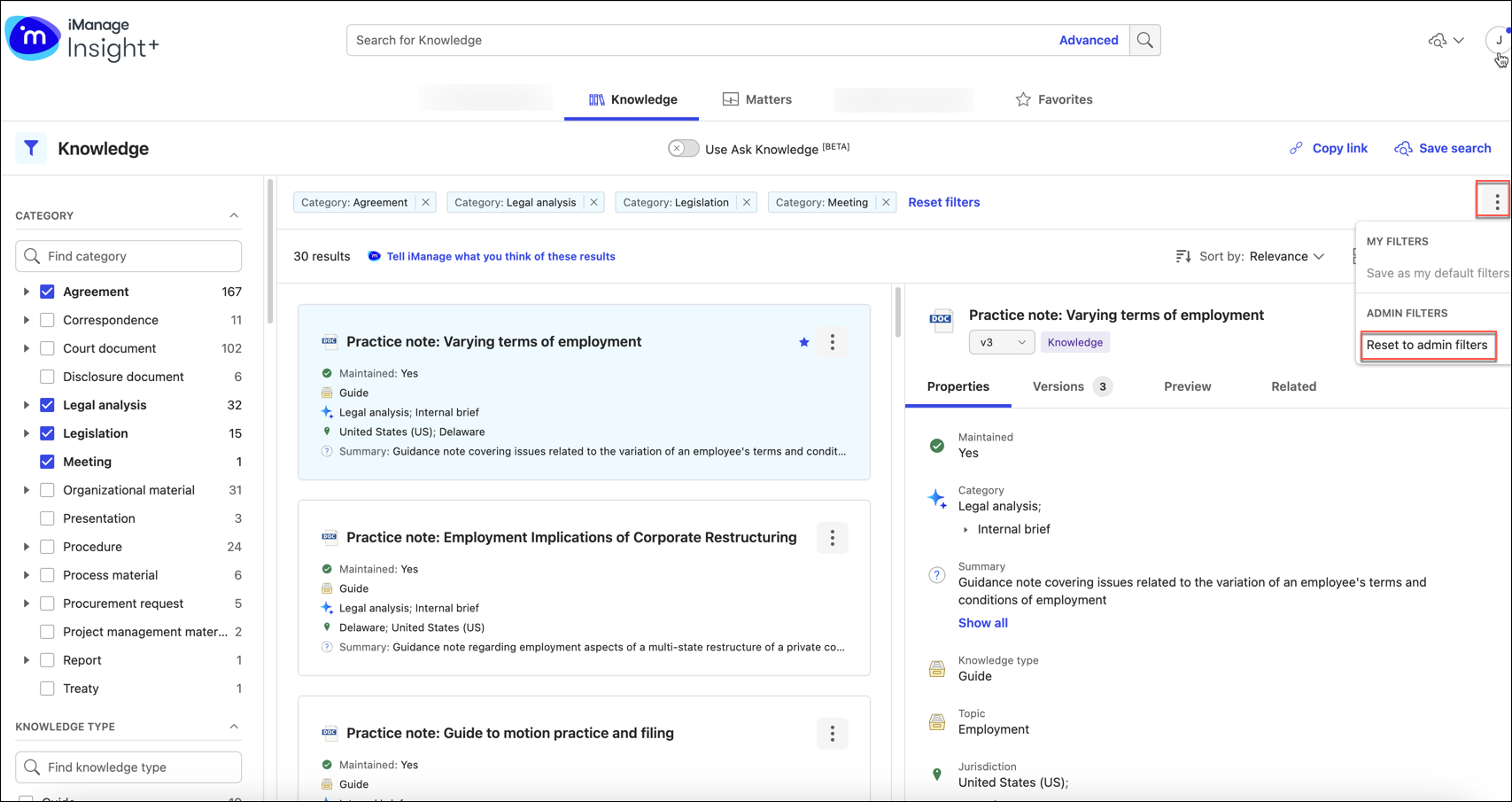Uncheck the Agreement category checkbox
Viewport: 1512px width, 802px height.
pos(48,292)
